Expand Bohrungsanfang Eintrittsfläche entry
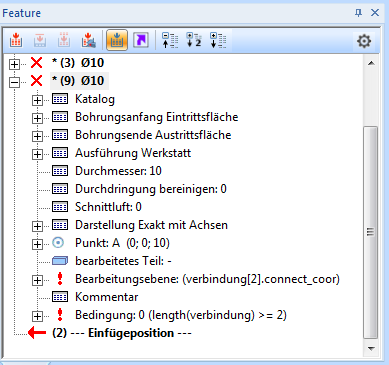The height and width of the screenshot is (365, 389). [x=37, y=118]
